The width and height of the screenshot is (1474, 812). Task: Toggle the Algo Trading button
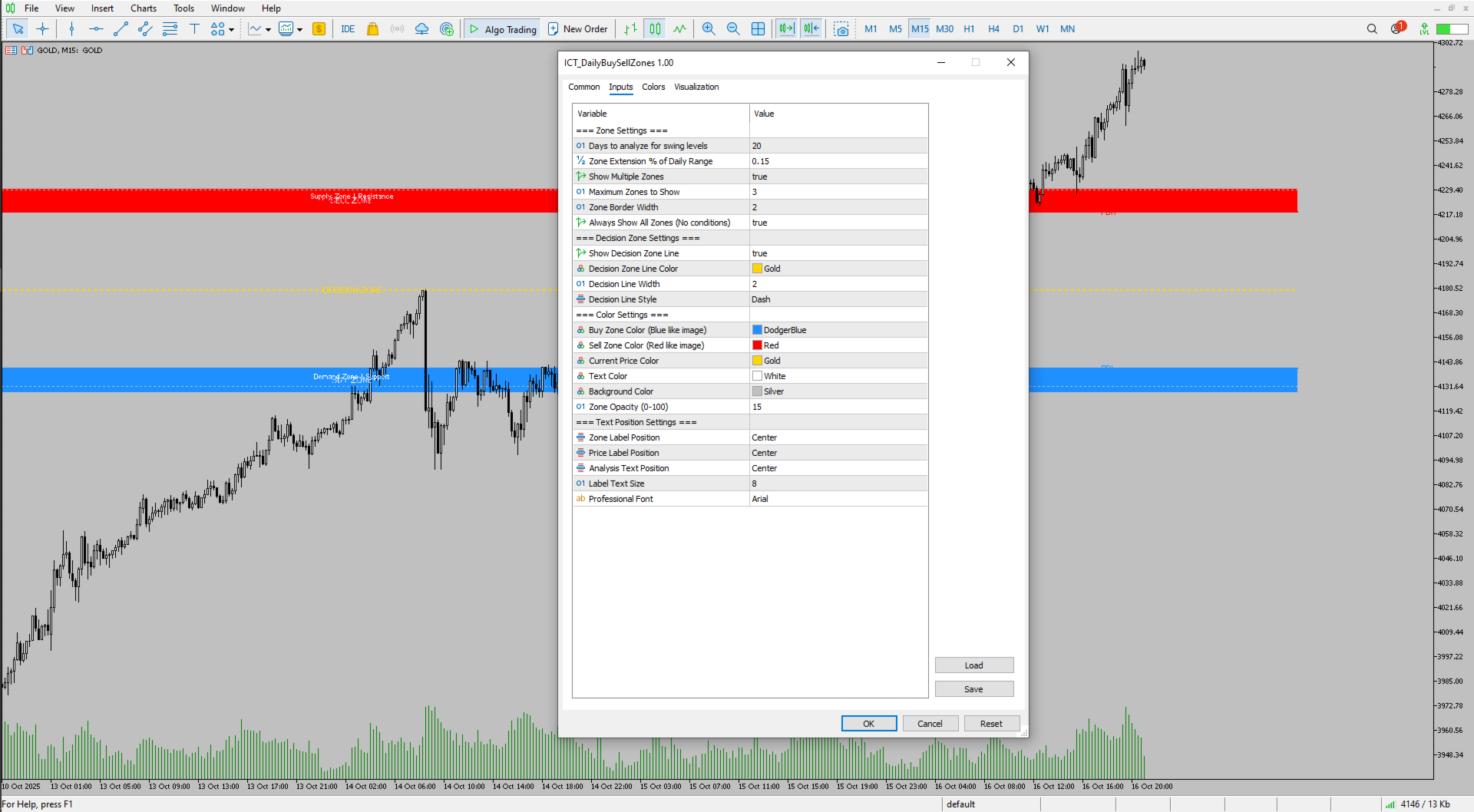click(x=503, y=29)
